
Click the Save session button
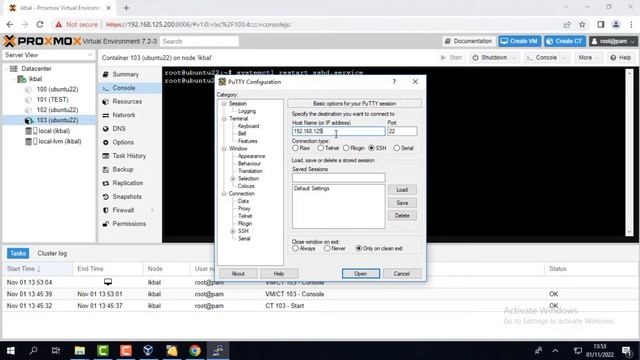402,203
